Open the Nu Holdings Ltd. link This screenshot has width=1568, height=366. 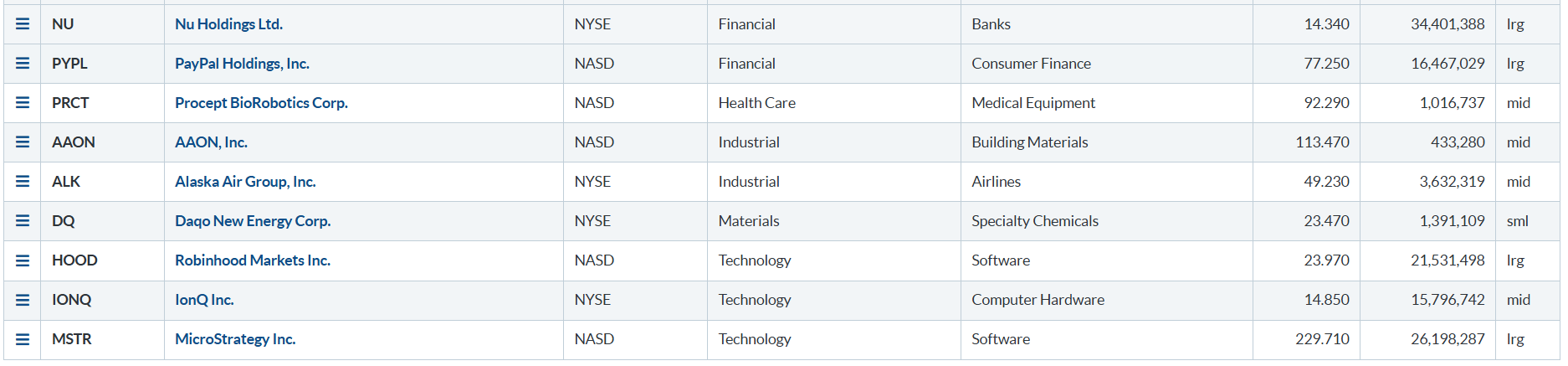[228, 24]
